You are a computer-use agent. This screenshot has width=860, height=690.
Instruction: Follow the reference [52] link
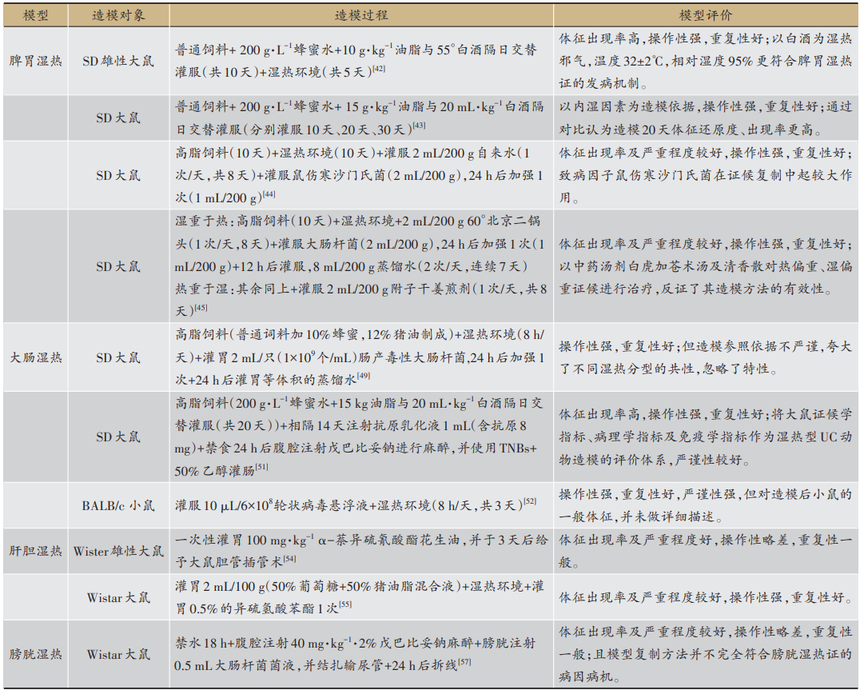[529, 498]
